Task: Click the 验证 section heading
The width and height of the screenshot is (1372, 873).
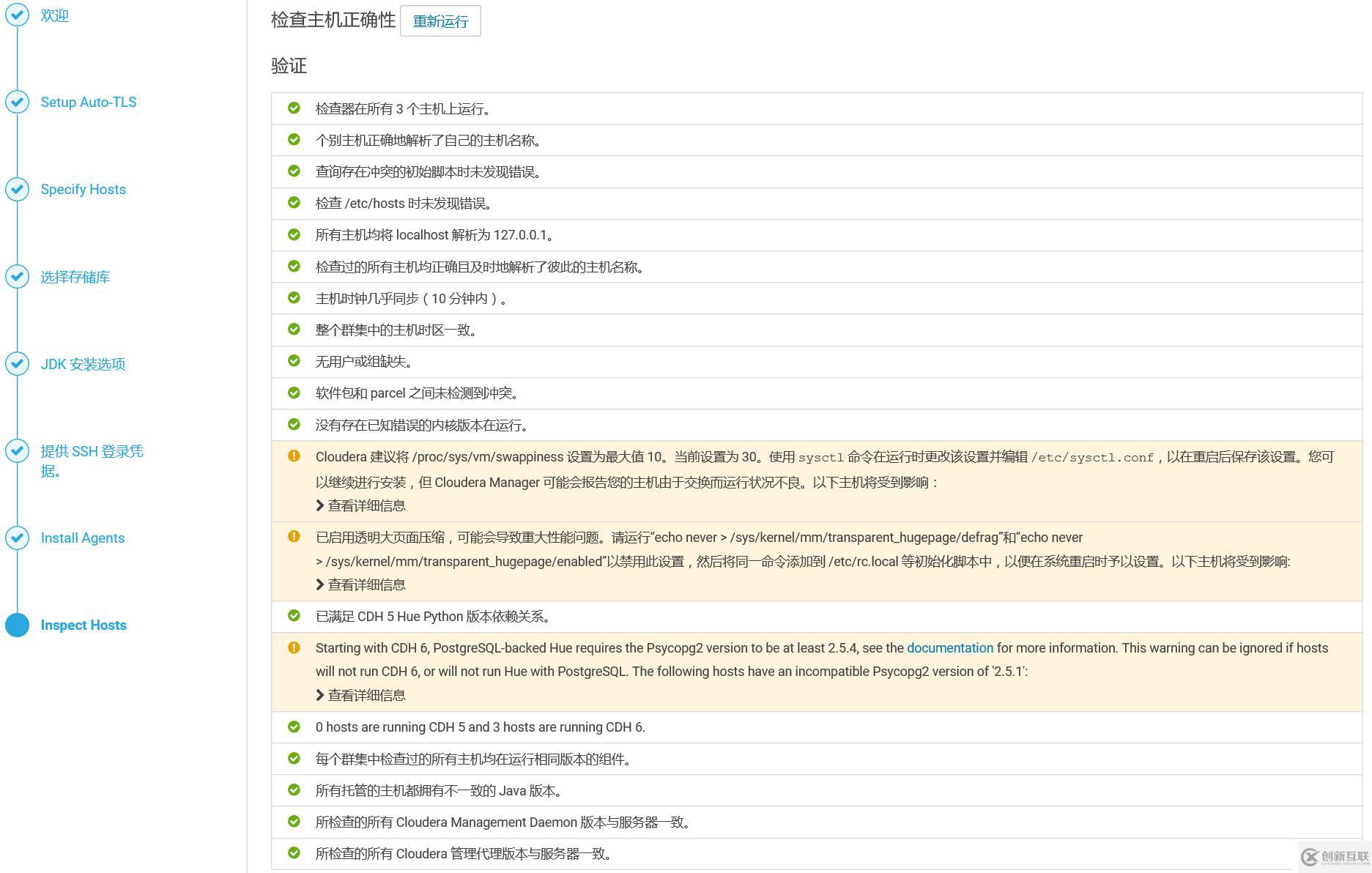Action: (x=289, y=66)
